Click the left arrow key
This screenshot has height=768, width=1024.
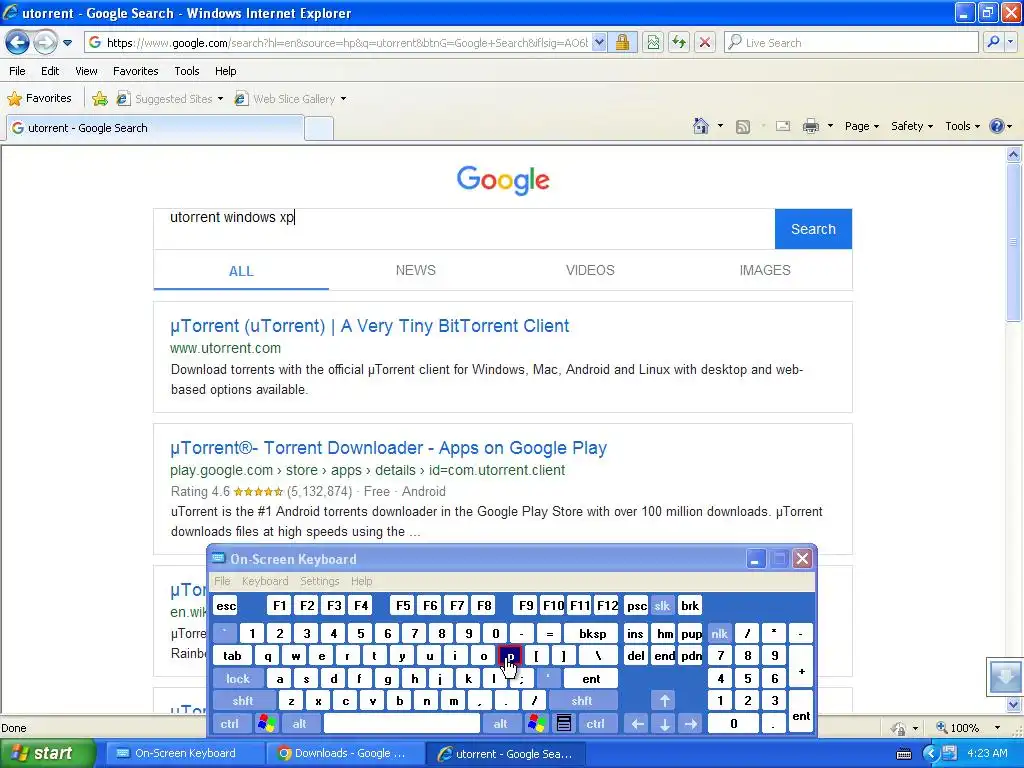click(638, 724)
